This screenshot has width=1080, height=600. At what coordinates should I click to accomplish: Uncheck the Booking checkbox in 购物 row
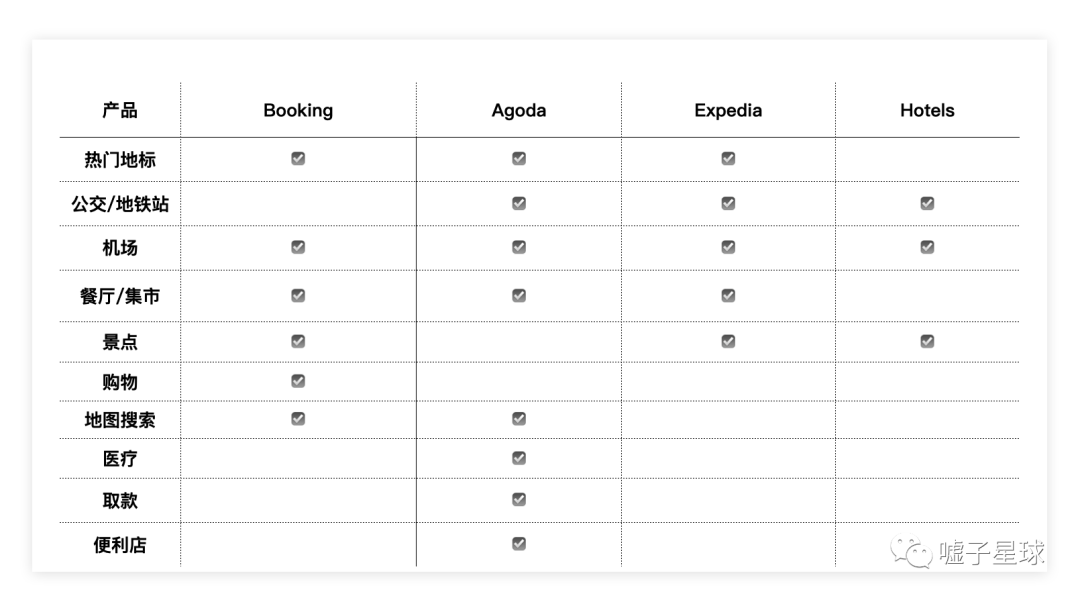tap(298, 381)
